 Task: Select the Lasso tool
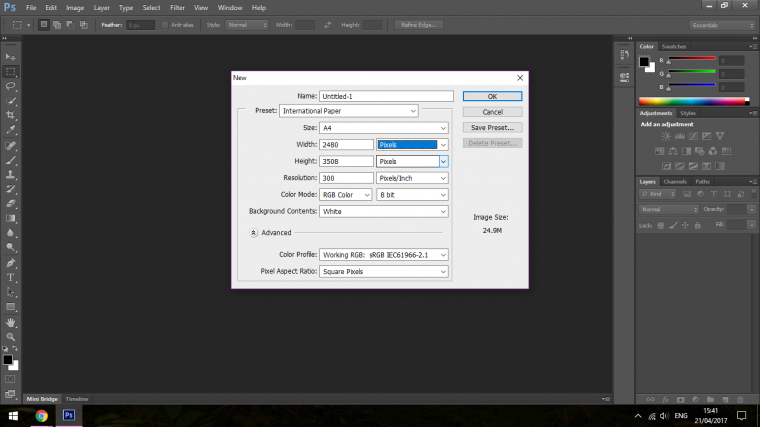coord(11,86)
